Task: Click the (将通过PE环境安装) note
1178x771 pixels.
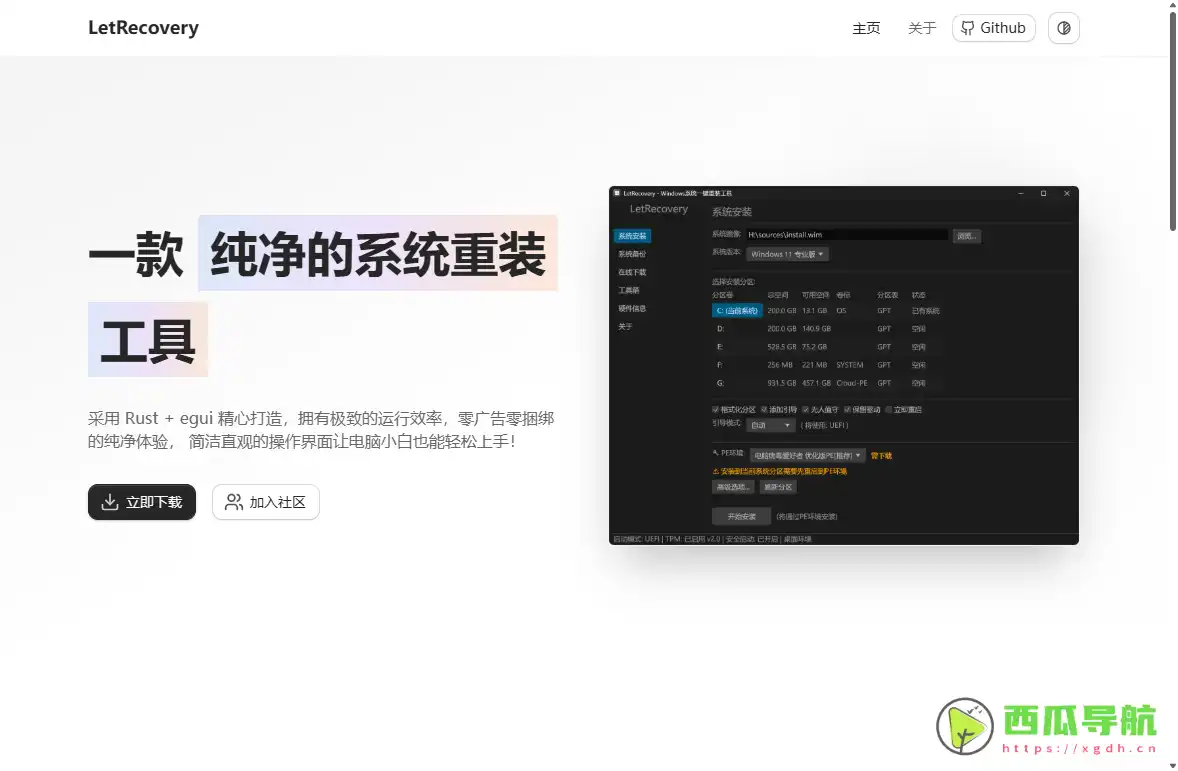Action: (x=807, y=516)
